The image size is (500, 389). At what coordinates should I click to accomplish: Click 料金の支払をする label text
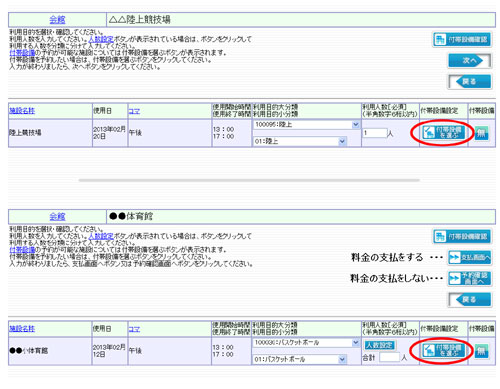(387, 257)
